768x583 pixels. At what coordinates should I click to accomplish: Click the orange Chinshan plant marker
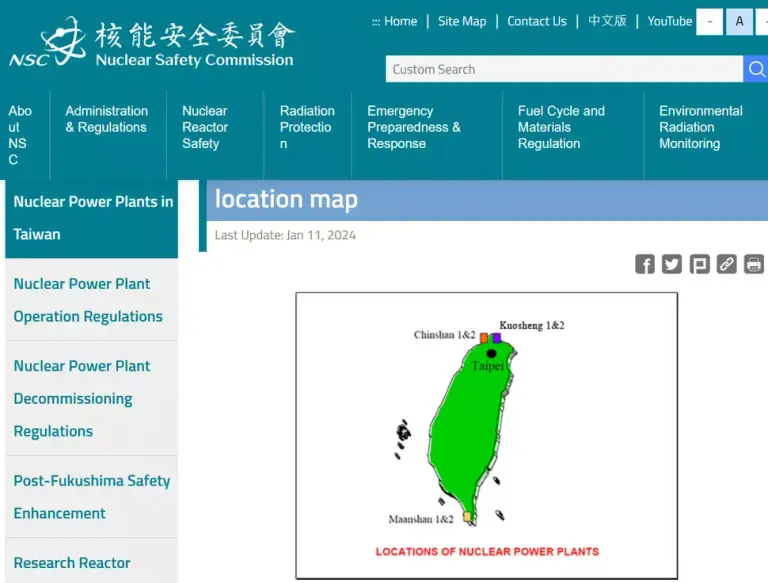pyautogui.click(x=484, y=338)
